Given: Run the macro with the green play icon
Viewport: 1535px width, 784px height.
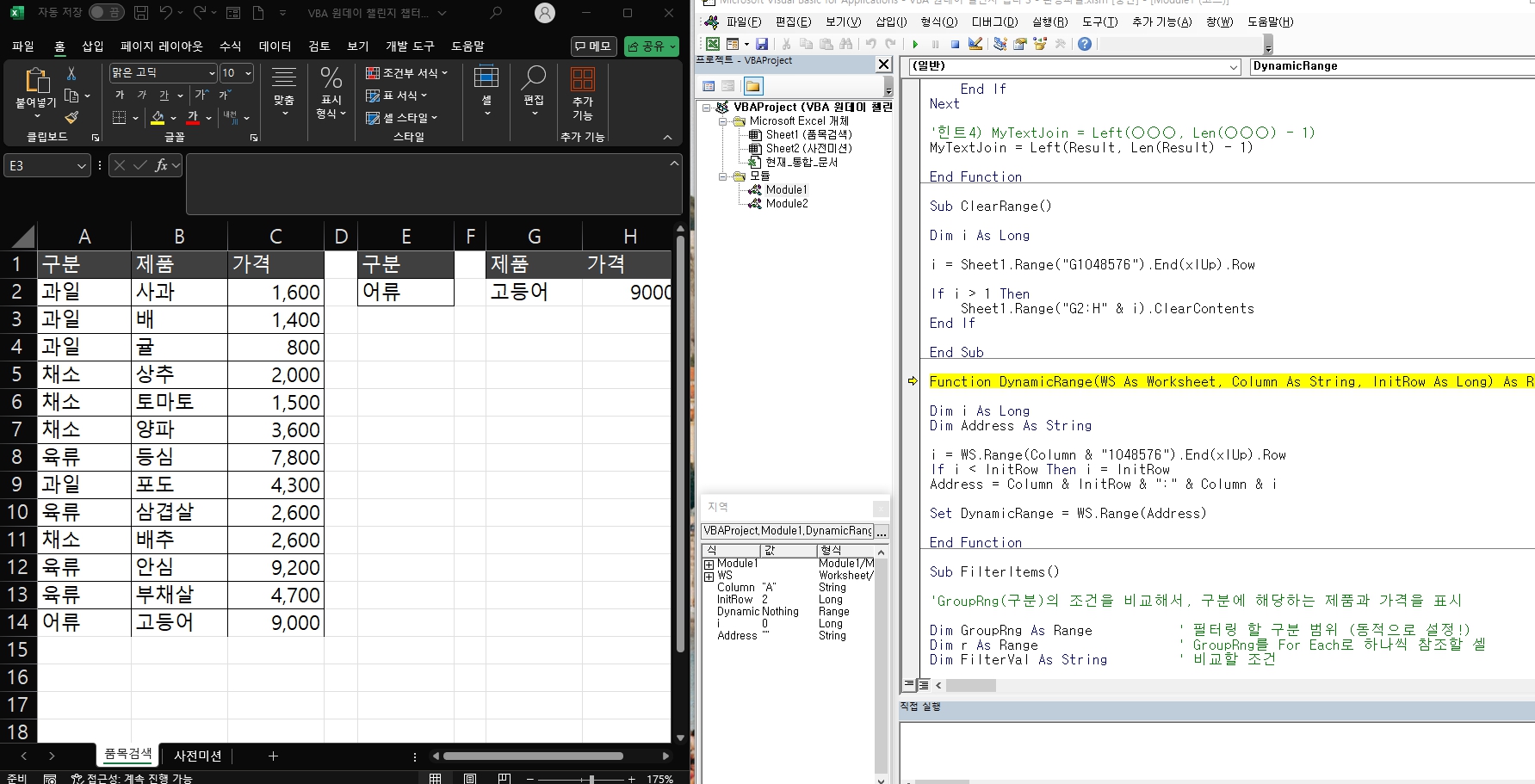Looking at the screenshot, I should 915,43.
